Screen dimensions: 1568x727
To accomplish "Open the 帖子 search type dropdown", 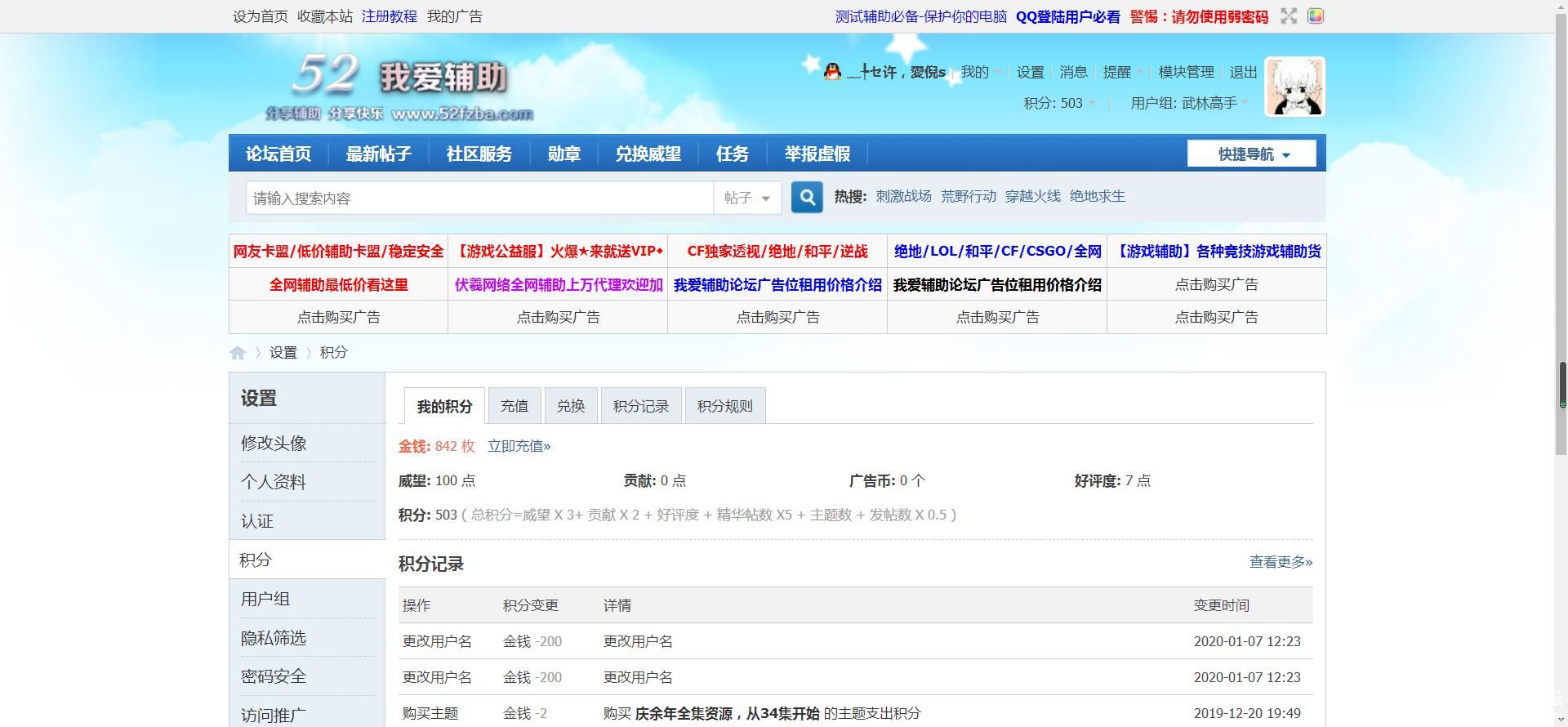I will 747,198.
